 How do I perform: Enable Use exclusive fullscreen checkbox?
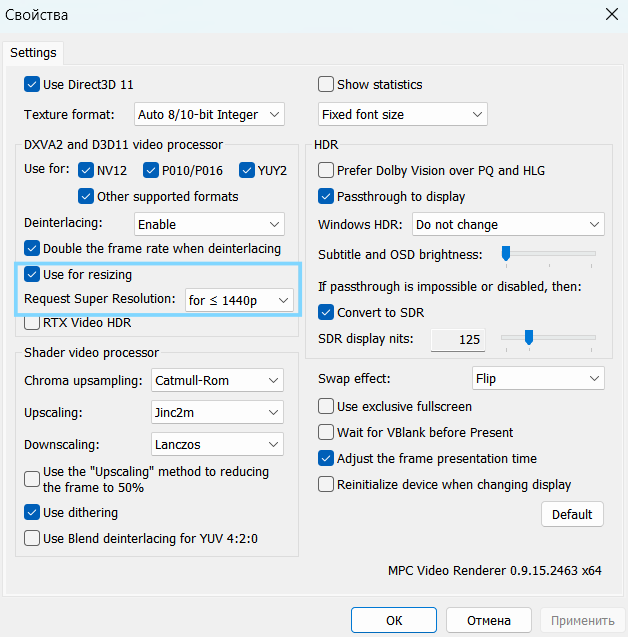pyautogui.click(x=326, y=407)
